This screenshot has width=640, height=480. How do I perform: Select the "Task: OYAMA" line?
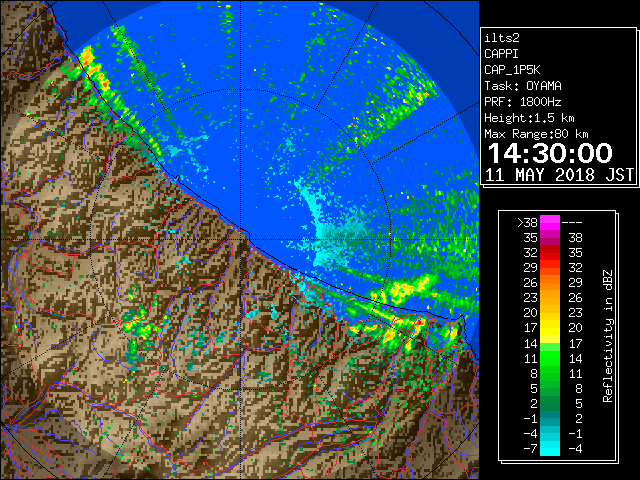pos(523,86)
